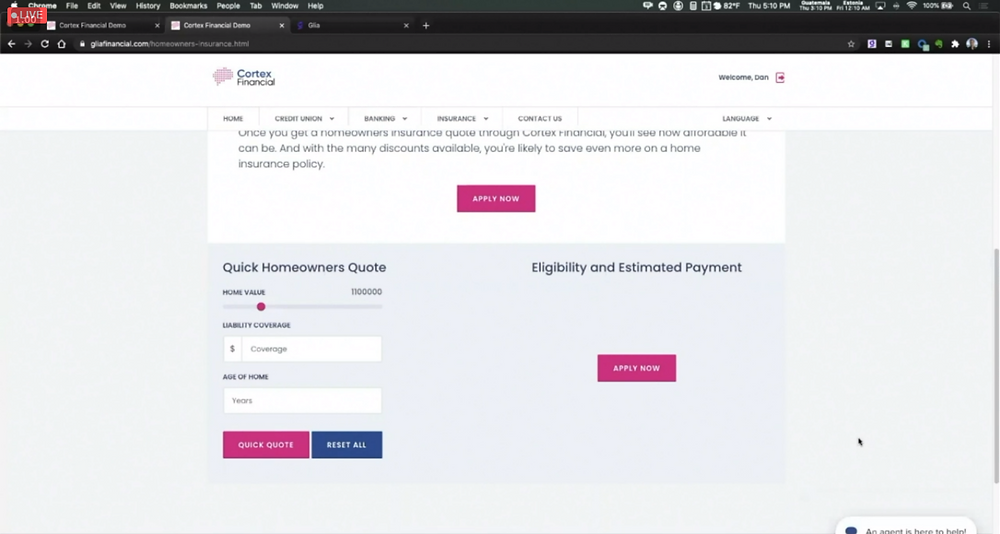
Task: Expand the Insurance dropdown menu
Action: (x=462, y=119)
